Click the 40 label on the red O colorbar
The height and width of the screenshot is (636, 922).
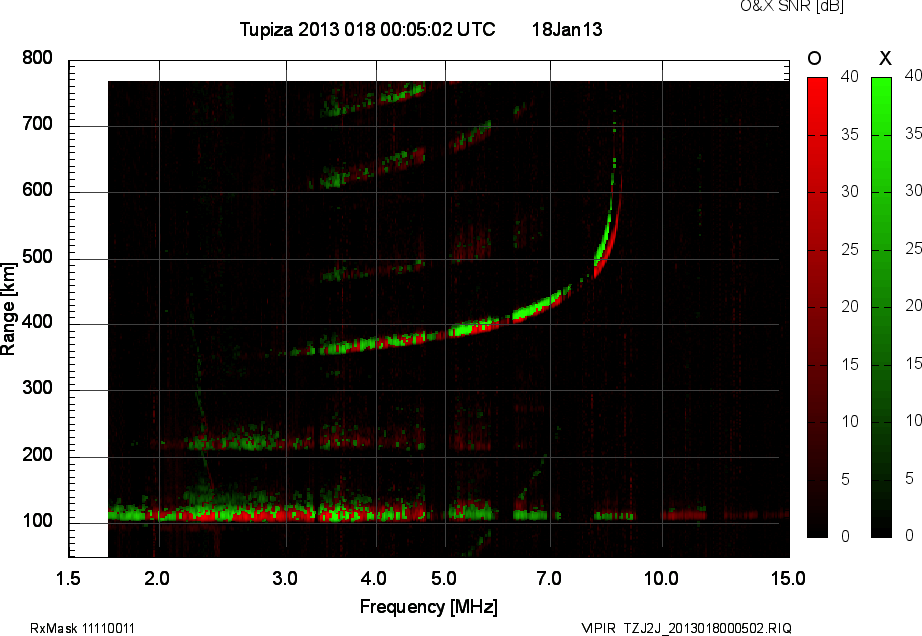[x=850, y=76]
